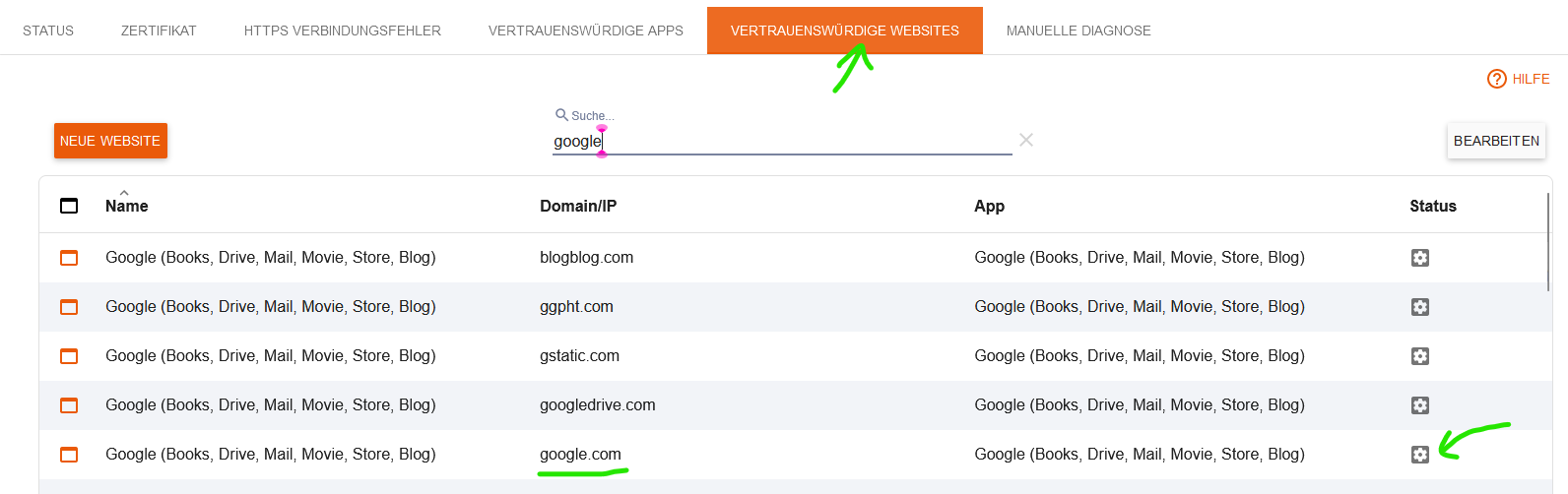Select the google.com row checkbox
The height and width of the screenshot is (494, 1568).
tap(69, 455)
